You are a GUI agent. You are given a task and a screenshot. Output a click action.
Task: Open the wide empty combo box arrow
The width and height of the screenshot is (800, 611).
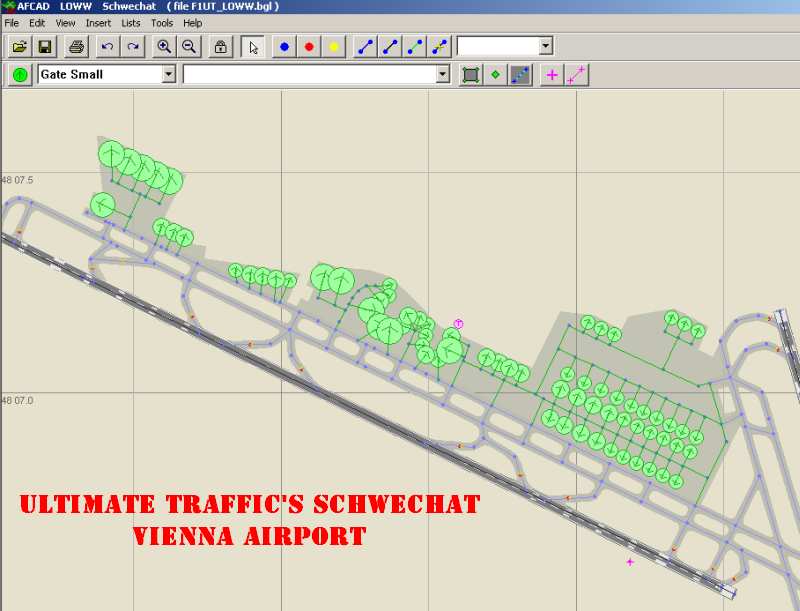443,74
